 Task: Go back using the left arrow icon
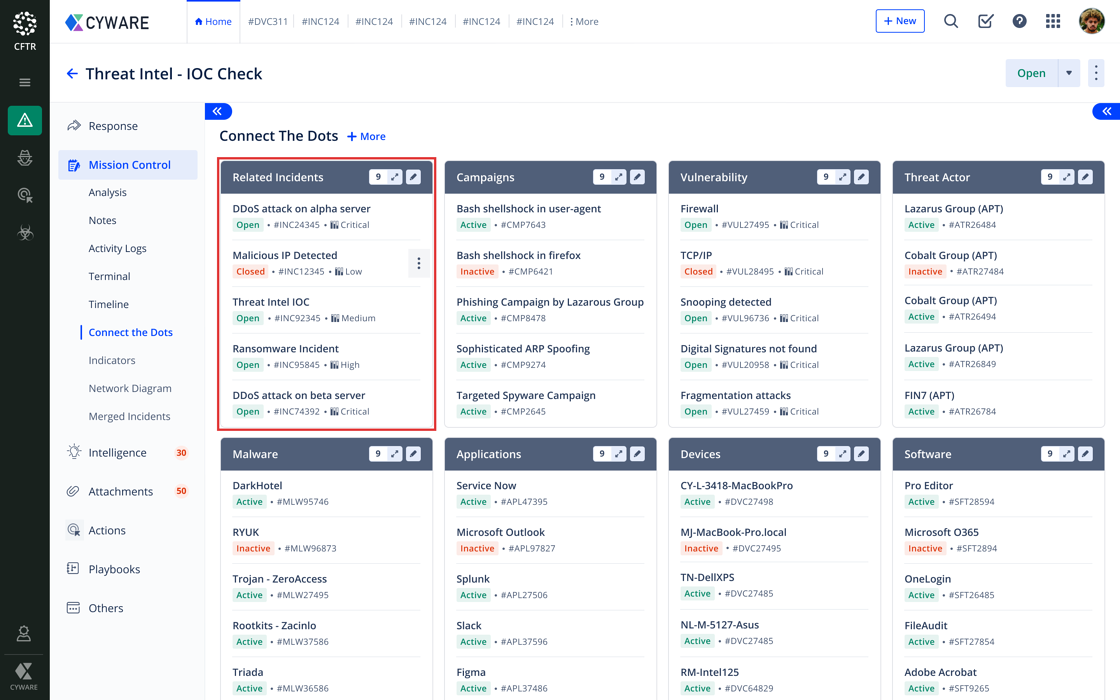click(x=72, y=74)
